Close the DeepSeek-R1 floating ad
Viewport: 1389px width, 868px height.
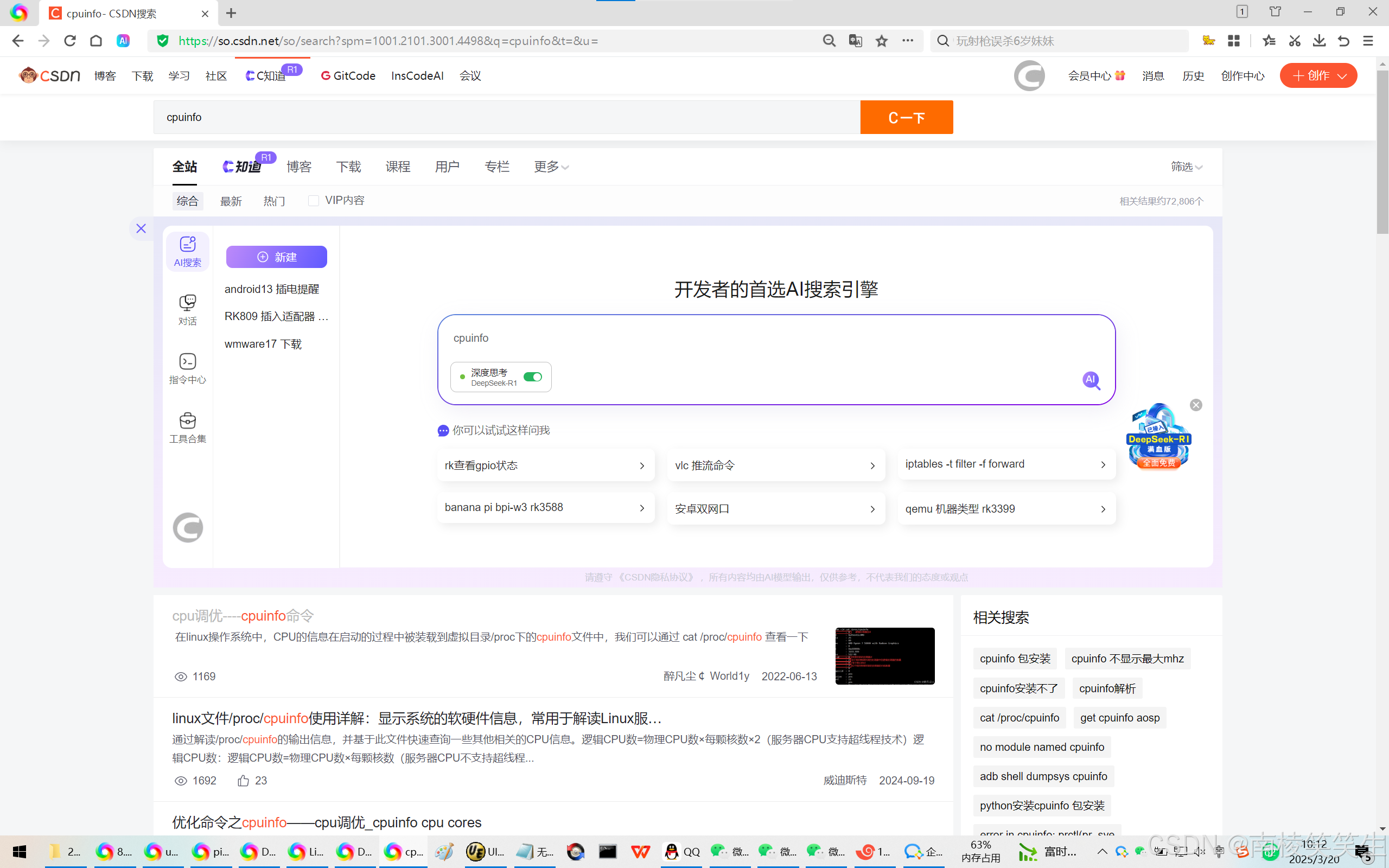coord(1196,405)
